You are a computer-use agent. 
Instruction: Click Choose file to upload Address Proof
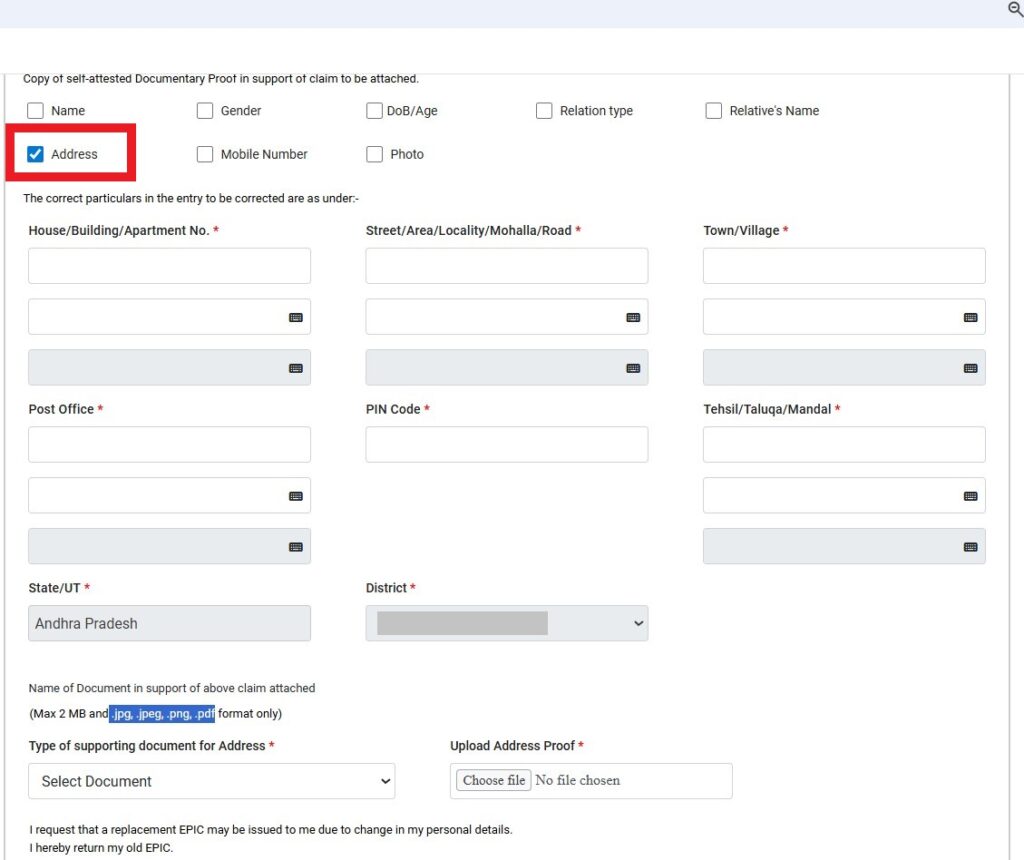(x=492, y=780)
